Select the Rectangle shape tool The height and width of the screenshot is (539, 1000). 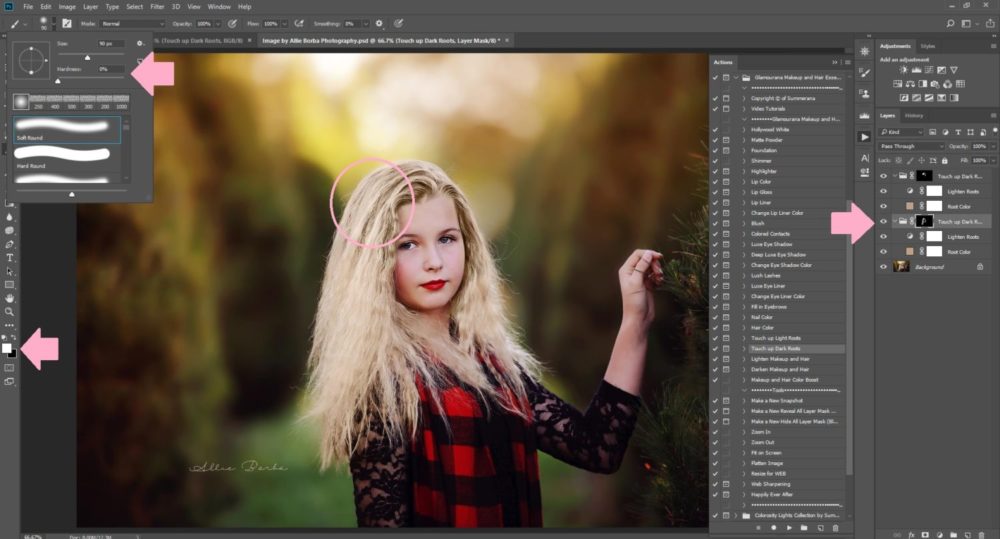pyautogui.click(x=10, y=284)
